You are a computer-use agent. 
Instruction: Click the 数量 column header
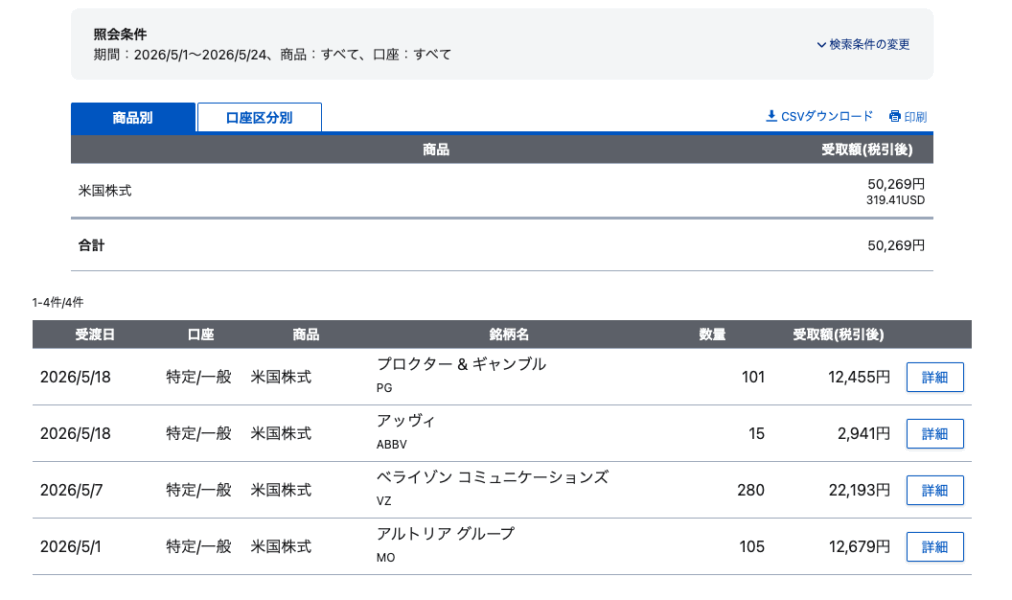713,334
